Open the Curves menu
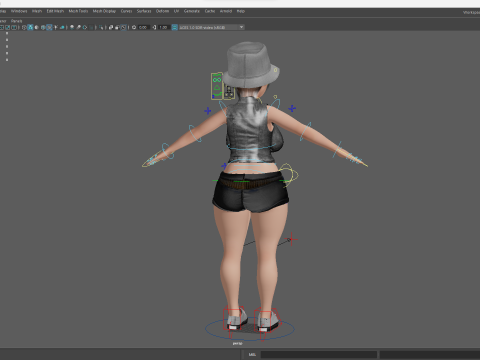 click(x=126, y=11)
